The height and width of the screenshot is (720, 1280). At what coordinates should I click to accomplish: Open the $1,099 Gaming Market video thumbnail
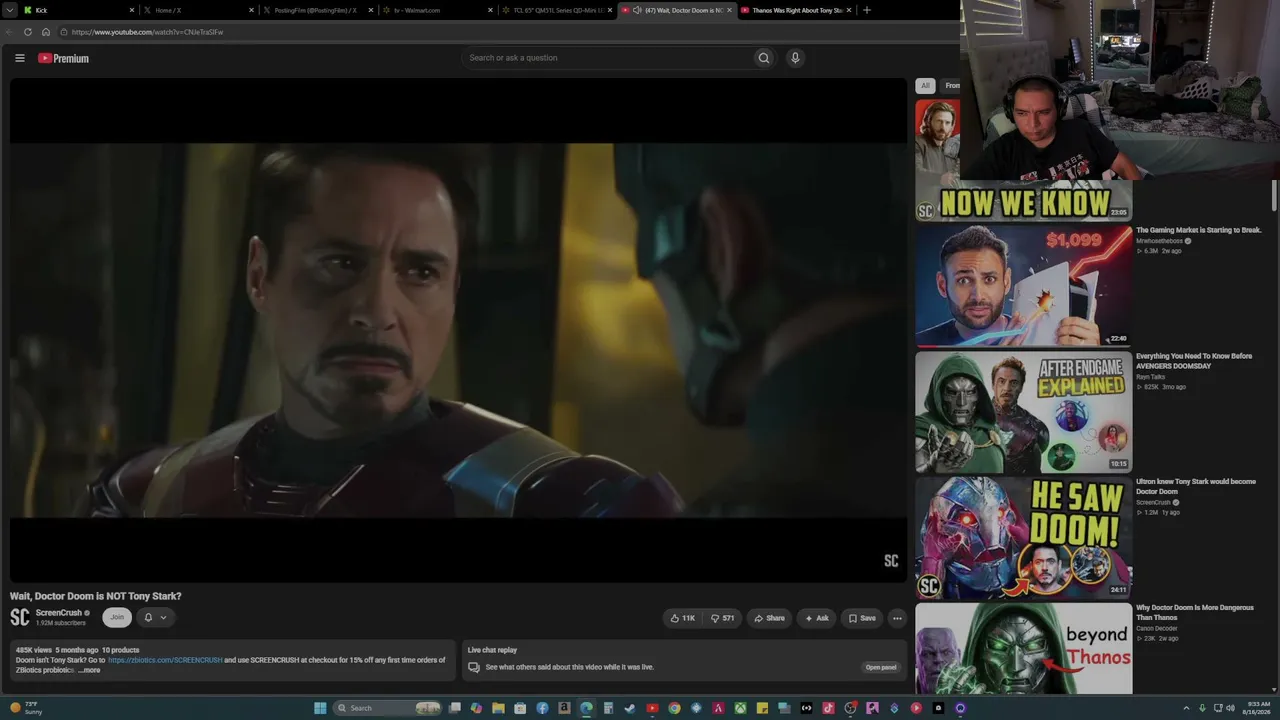point(1023,286)
